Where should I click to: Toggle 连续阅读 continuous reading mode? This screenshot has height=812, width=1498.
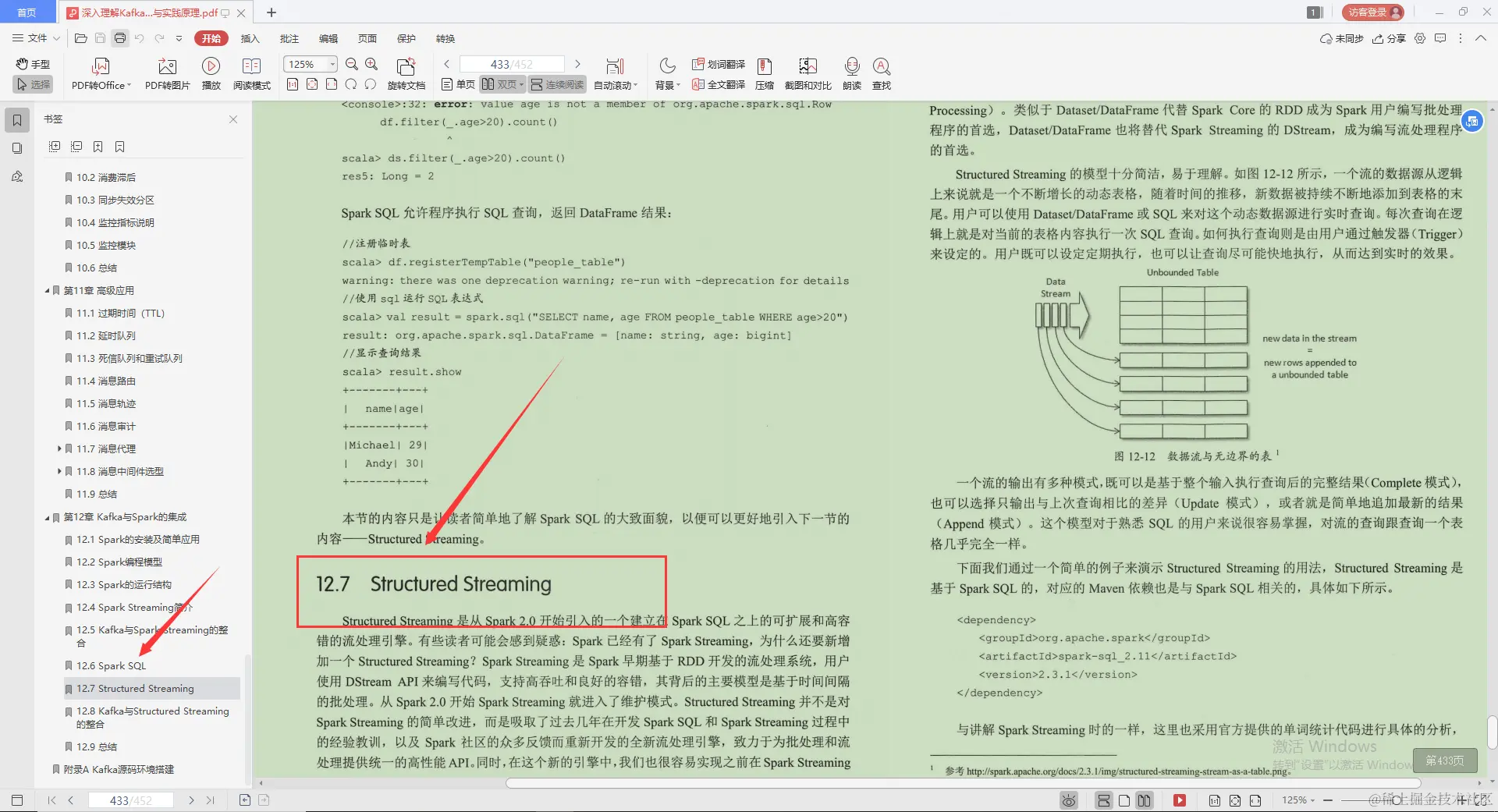556,84
